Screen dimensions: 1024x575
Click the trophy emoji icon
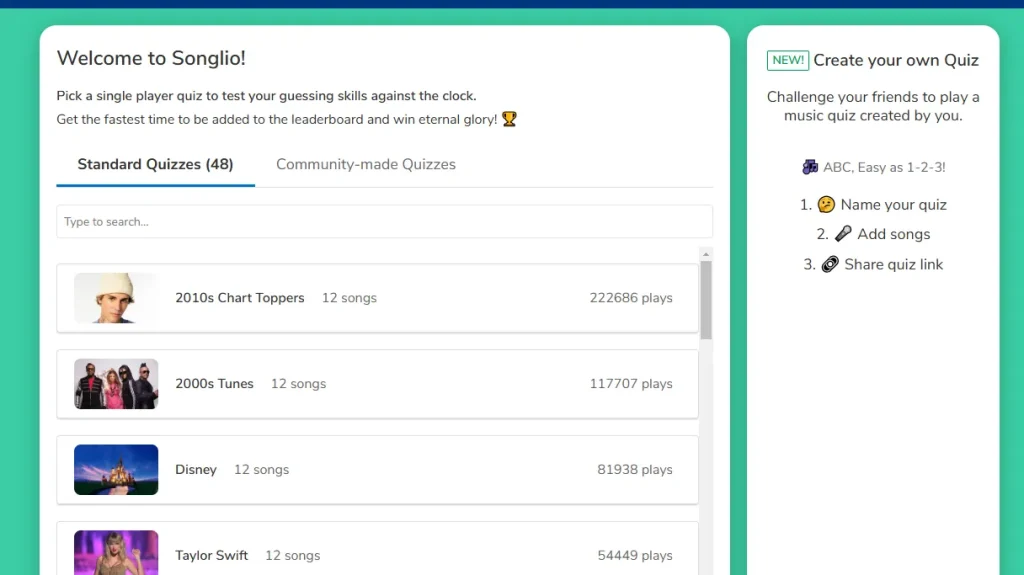coord(510,120)
